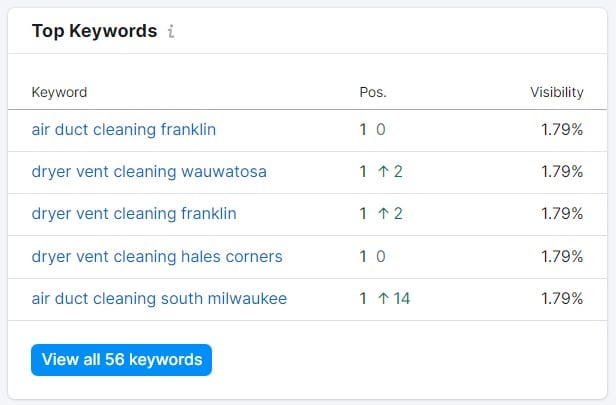Click visibility 1.79% in south milwaukee row
This screenshot has height=405, width=616.
[562, 299]
